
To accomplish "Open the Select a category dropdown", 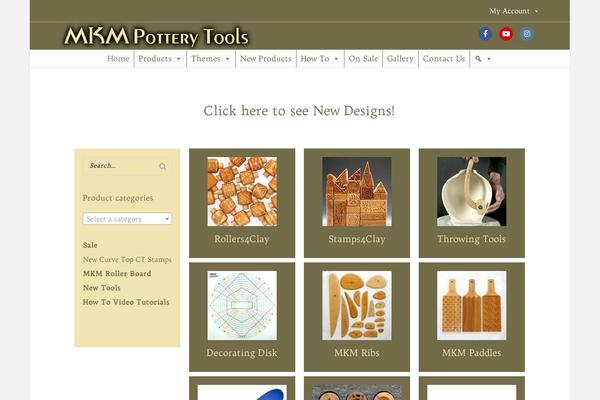I will 127,219.
